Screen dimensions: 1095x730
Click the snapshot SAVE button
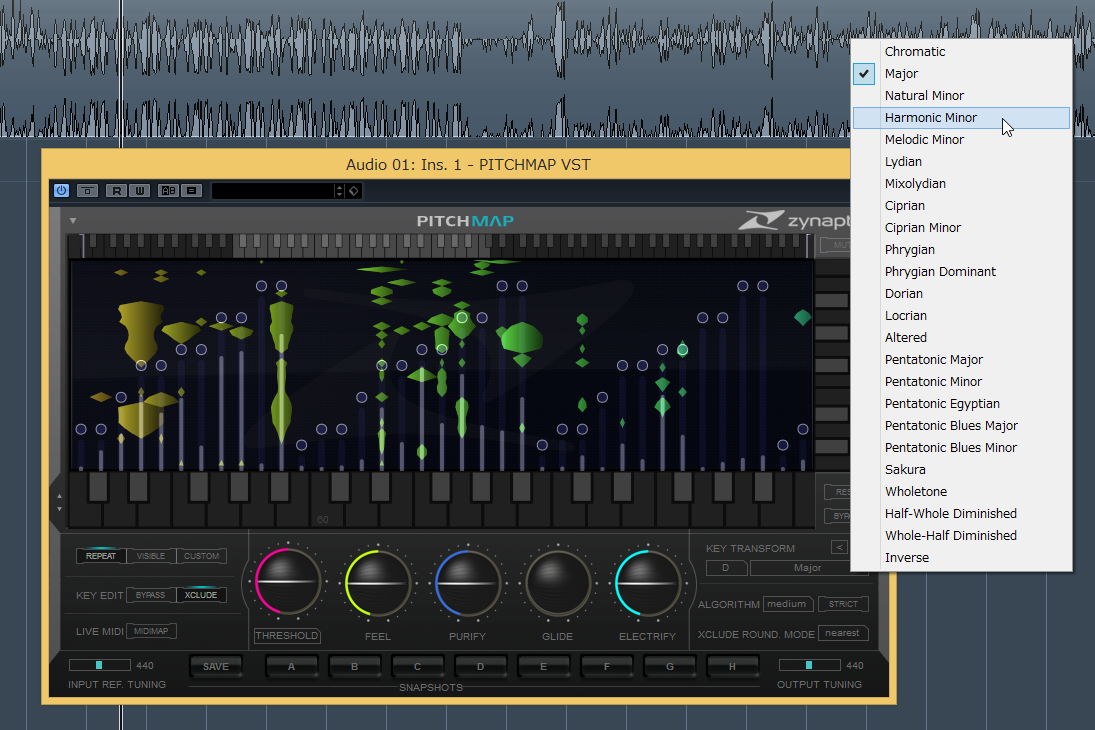[216, 666]
